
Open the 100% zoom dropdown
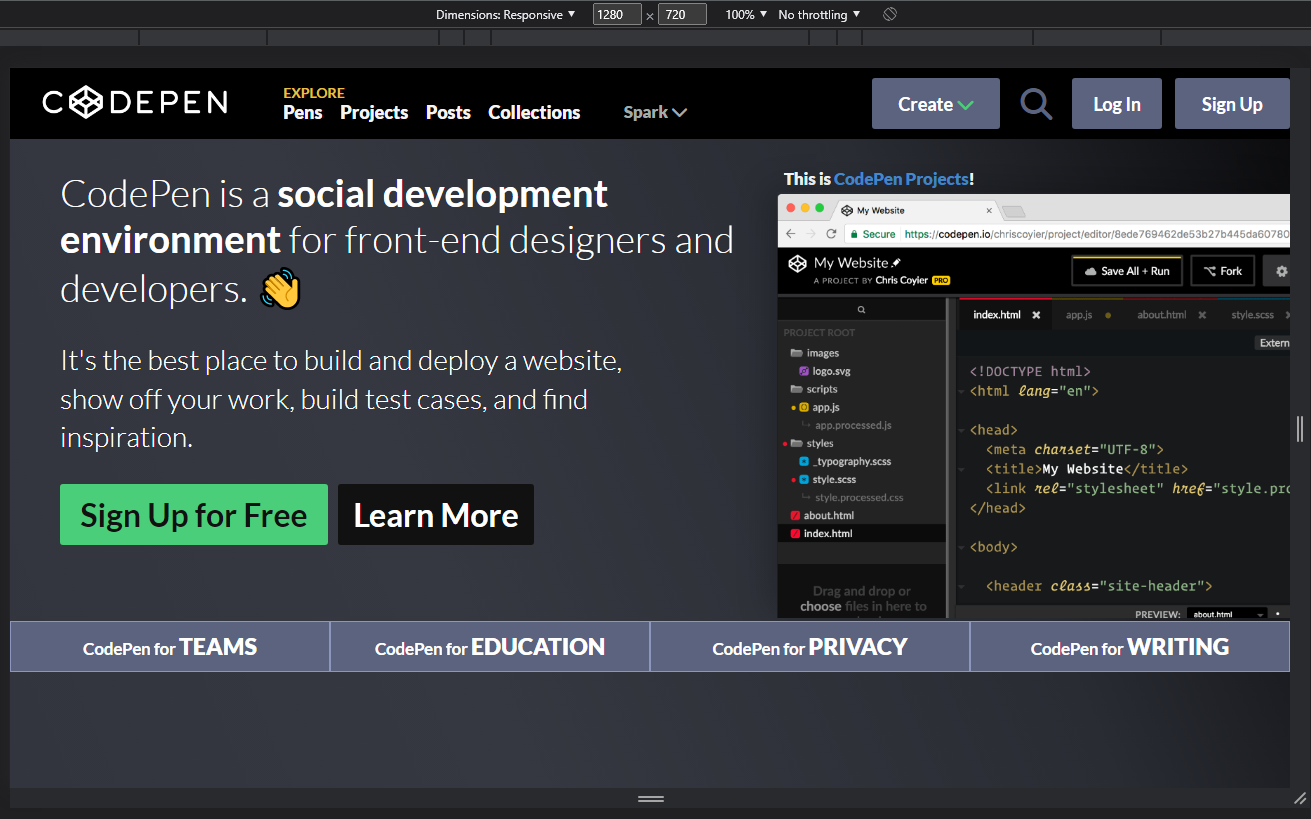coord(746,15)
